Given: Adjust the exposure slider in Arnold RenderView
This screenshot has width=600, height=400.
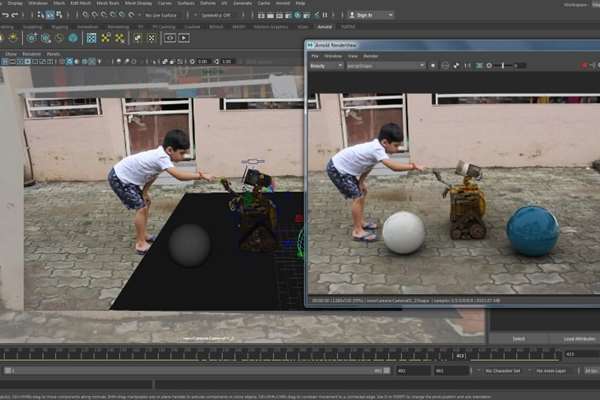Looking at the screenshot, I should coord(507,65).
